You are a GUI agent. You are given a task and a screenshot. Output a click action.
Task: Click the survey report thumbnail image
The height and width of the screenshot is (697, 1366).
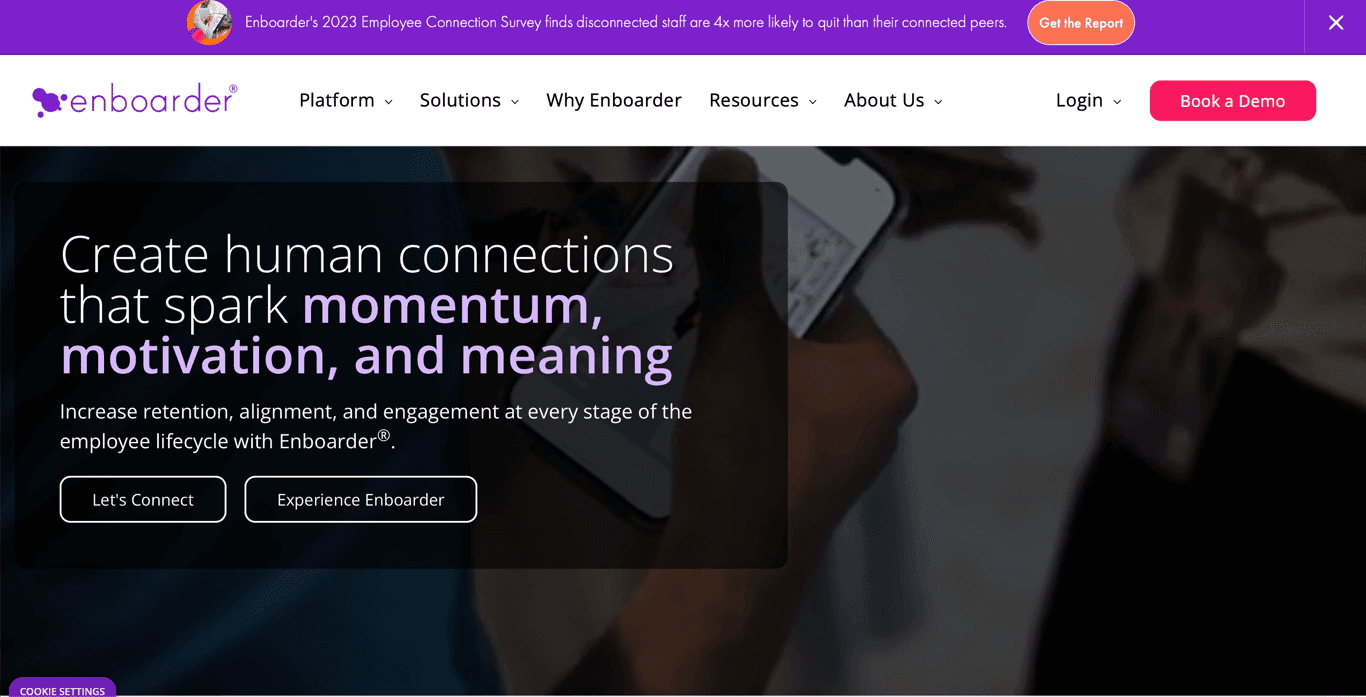(x=209, y=23)
